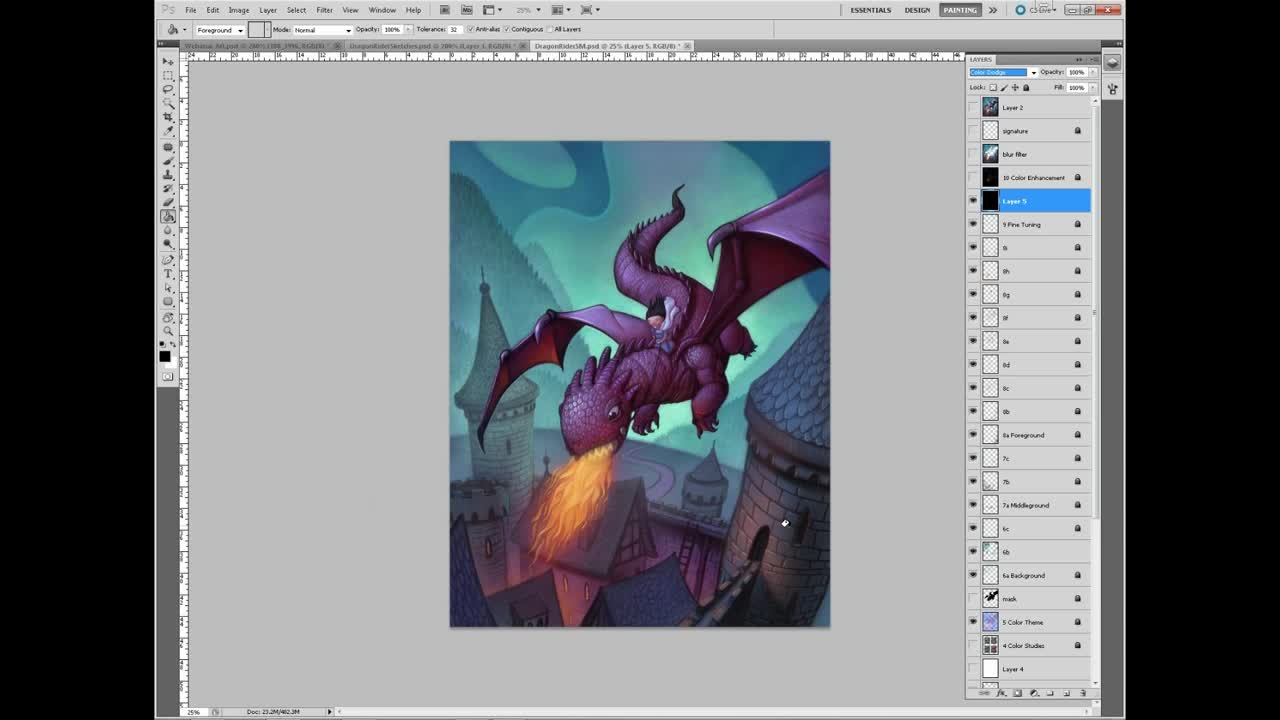This screenshot has height=720, width=1280.
Task: Click the foreground color swatch
Action: (165, 355)
